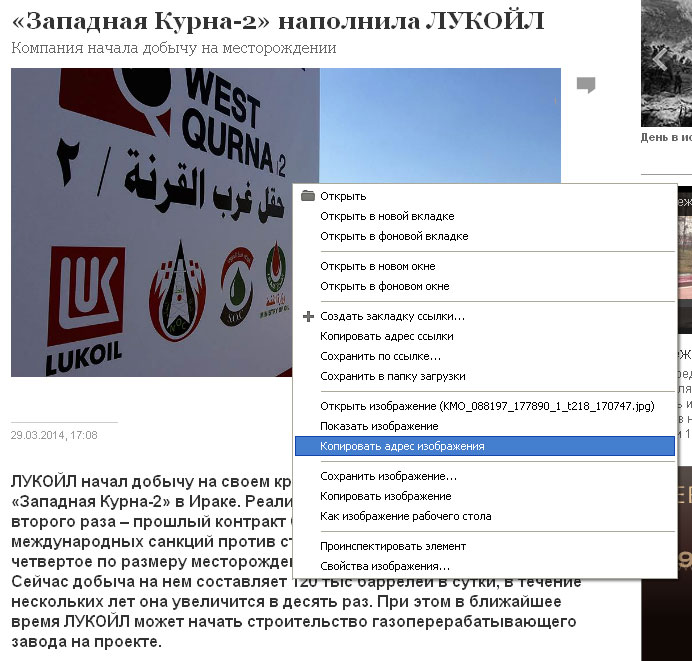This screenshot has width=692, height=661.
Task: Click the folder icon next to Открыть
Action: pos(308,196)
